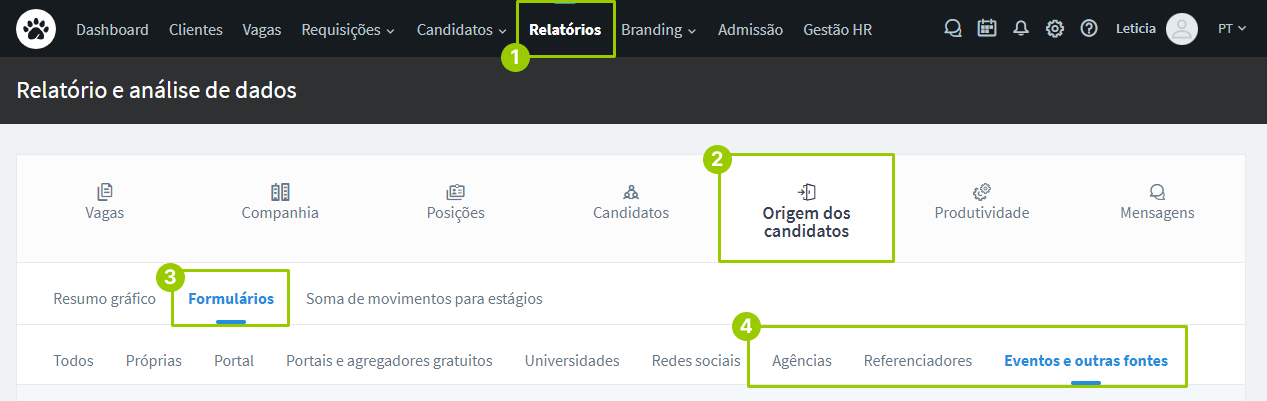Open the Posições report category

(455, 192)
